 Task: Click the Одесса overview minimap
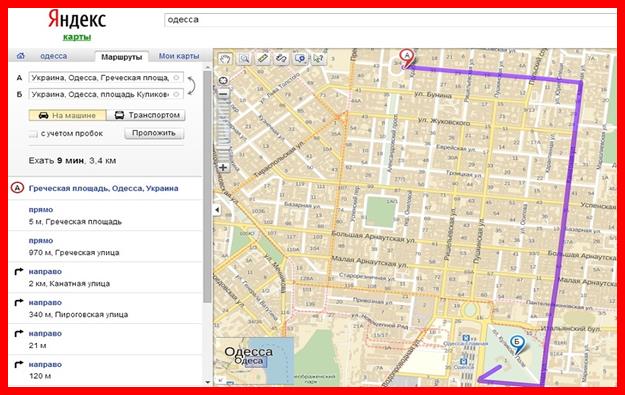[254, 361]
